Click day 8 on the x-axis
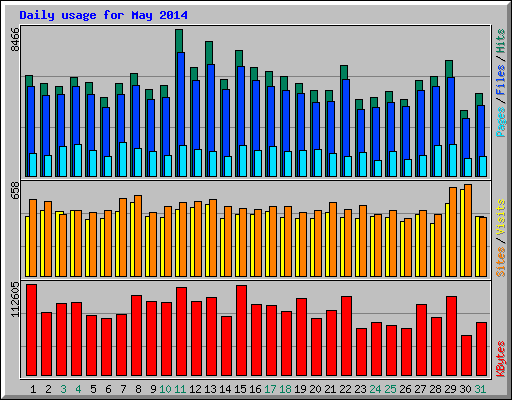This screenshot has width=512, height=400. coord(138,389)
